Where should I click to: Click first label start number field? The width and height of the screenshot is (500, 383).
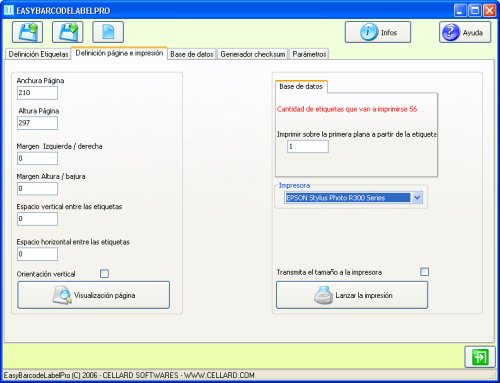point(308,147)
